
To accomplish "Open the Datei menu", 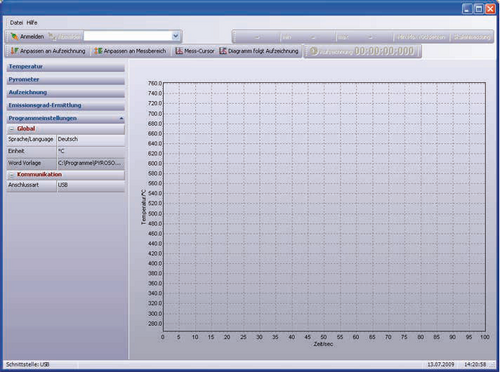I will tap(16, 23).
